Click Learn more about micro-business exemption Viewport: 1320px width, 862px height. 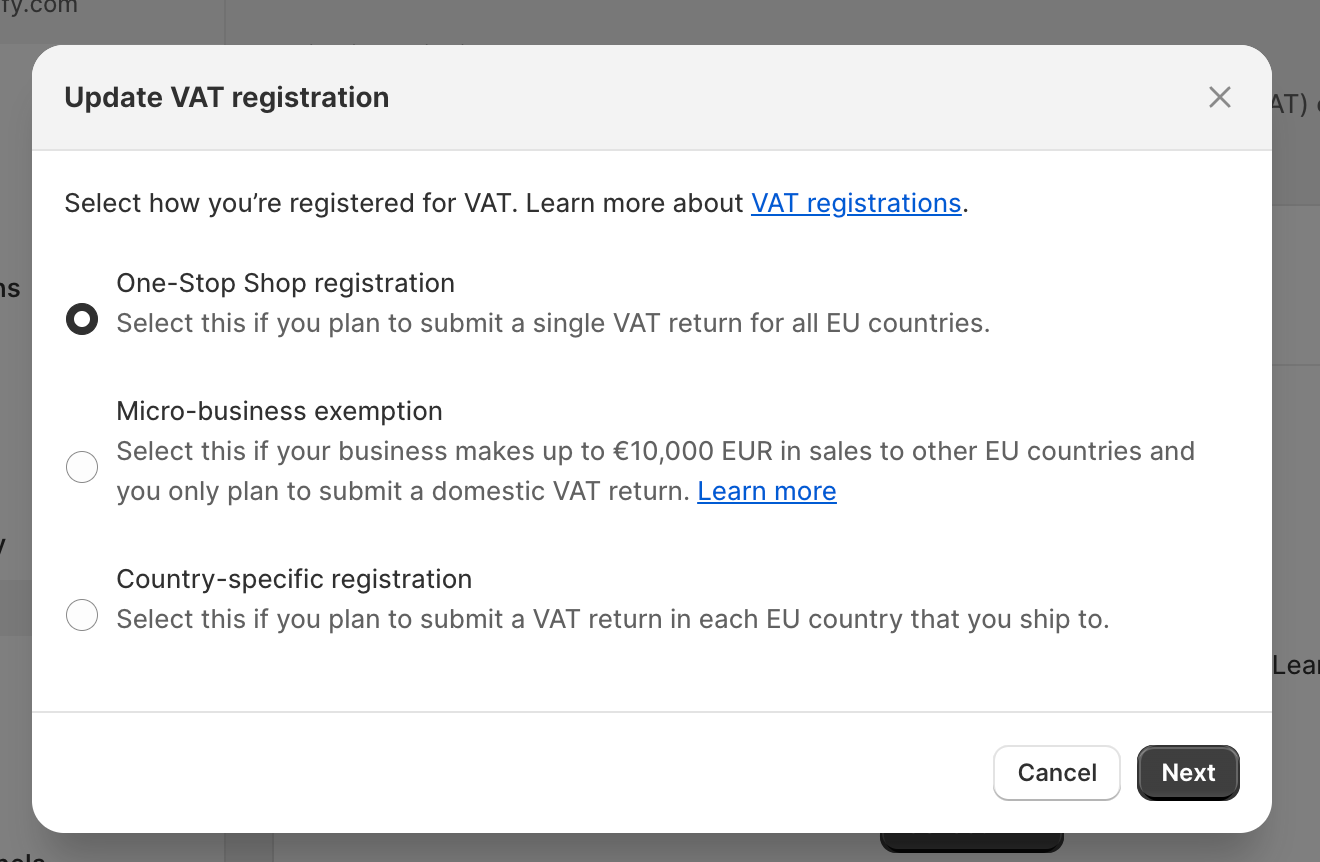coord(766,491)
